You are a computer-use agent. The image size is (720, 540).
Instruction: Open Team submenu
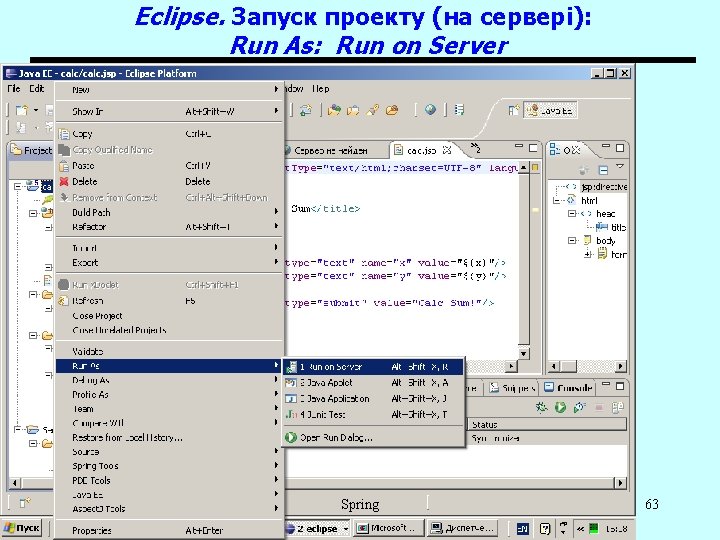(x=169, y=409)
